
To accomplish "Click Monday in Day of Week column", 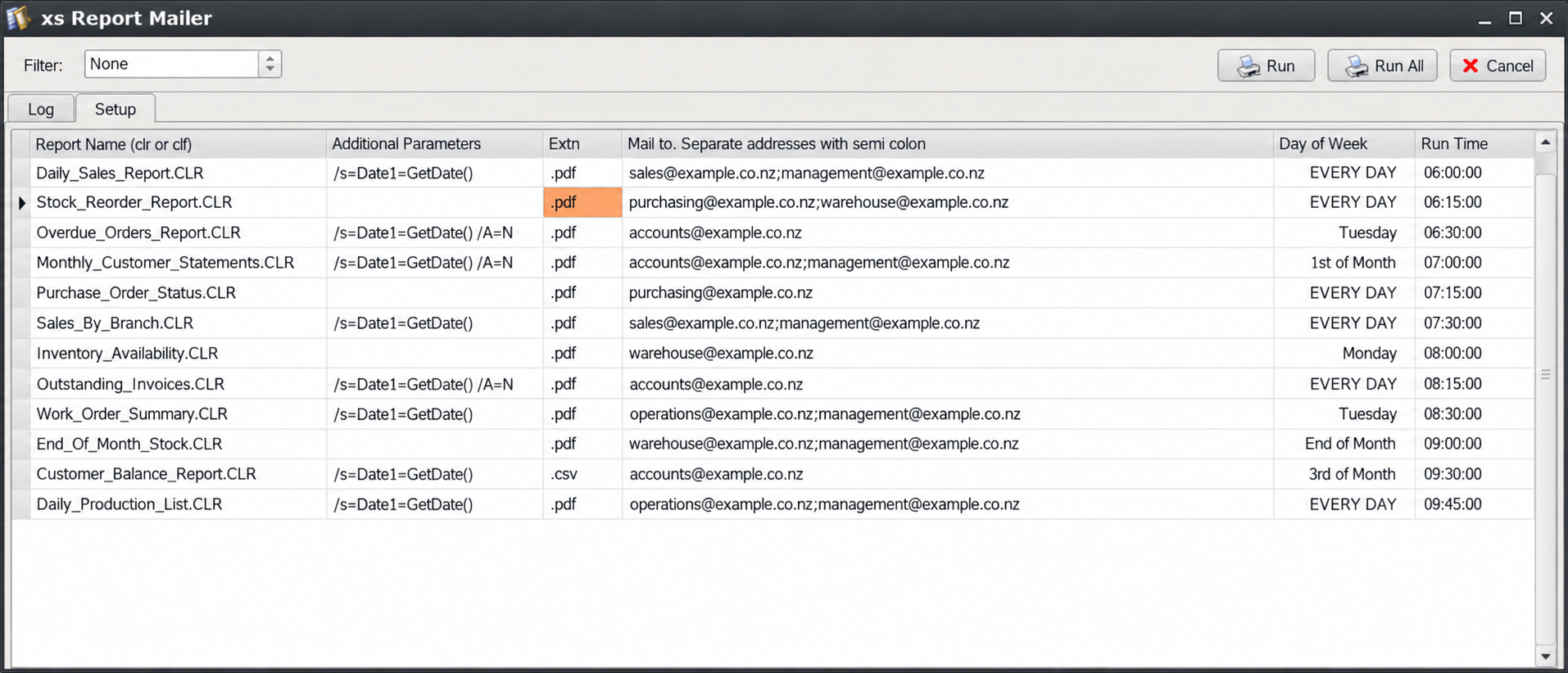I will click(x=1344, y=354).
